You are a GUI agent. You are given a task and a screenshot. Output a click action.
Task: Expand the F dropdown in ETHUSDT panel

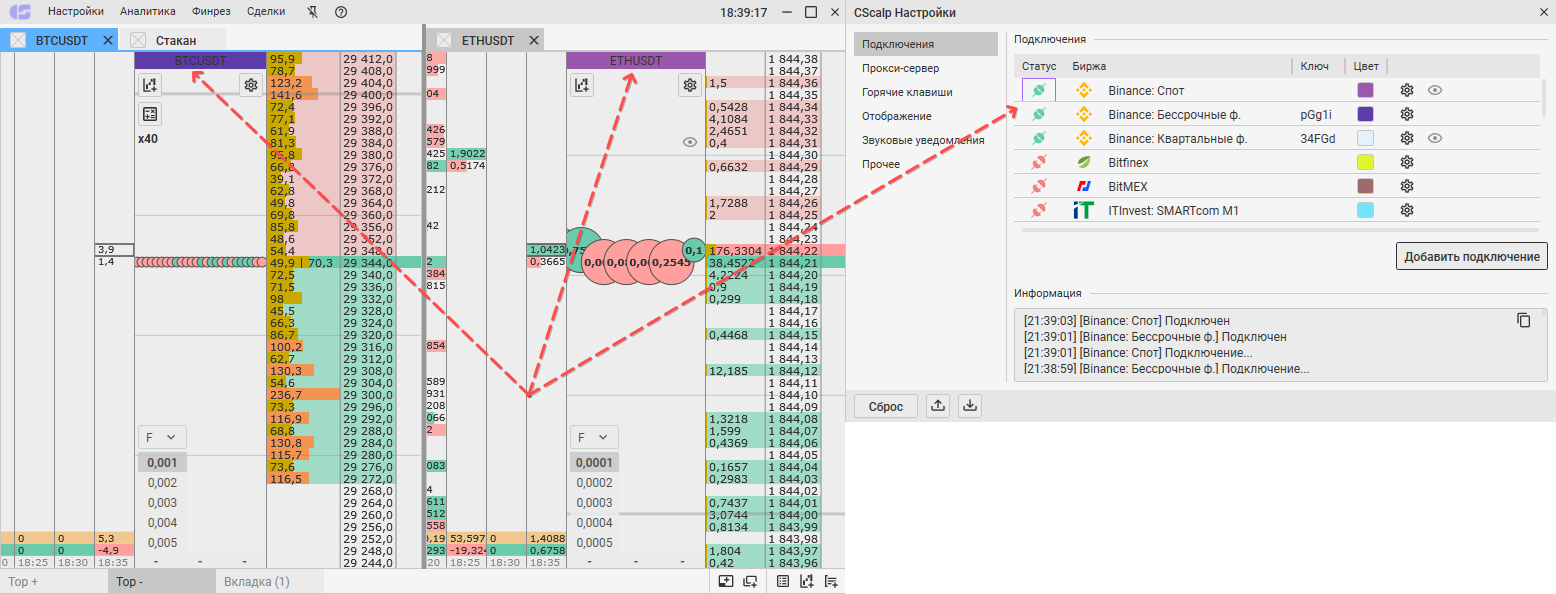(592, 437)
